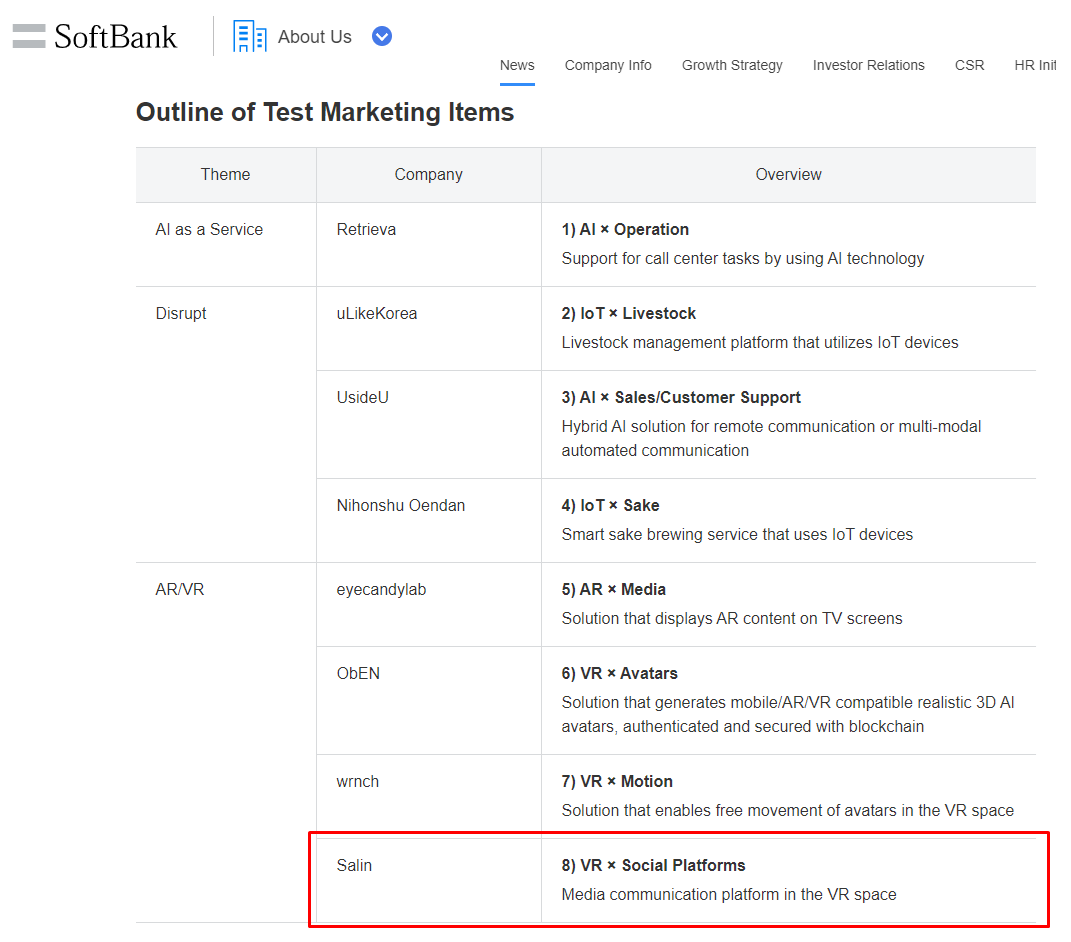The height and width of the screenshot is (942, 1071).
Task: Open the About Us section link
Action: click(314, 37)
